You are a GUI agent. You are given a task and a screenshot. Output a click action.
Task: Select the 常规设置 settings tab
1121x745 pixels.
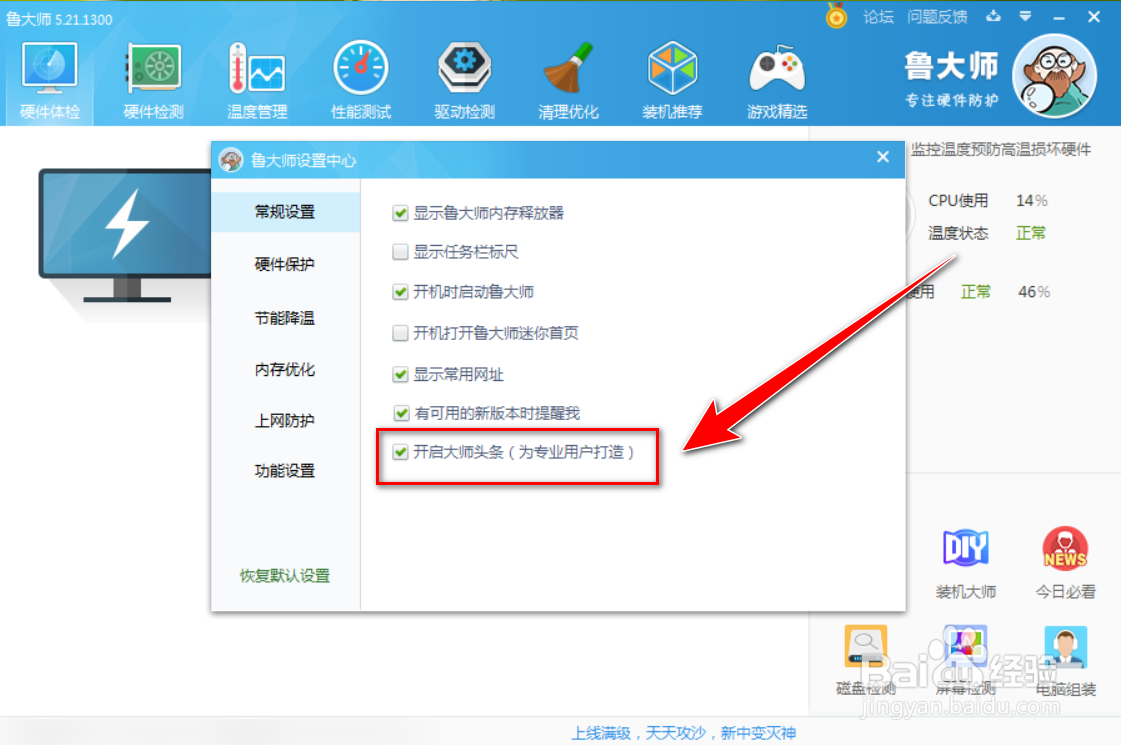click(x=285, y=212)
